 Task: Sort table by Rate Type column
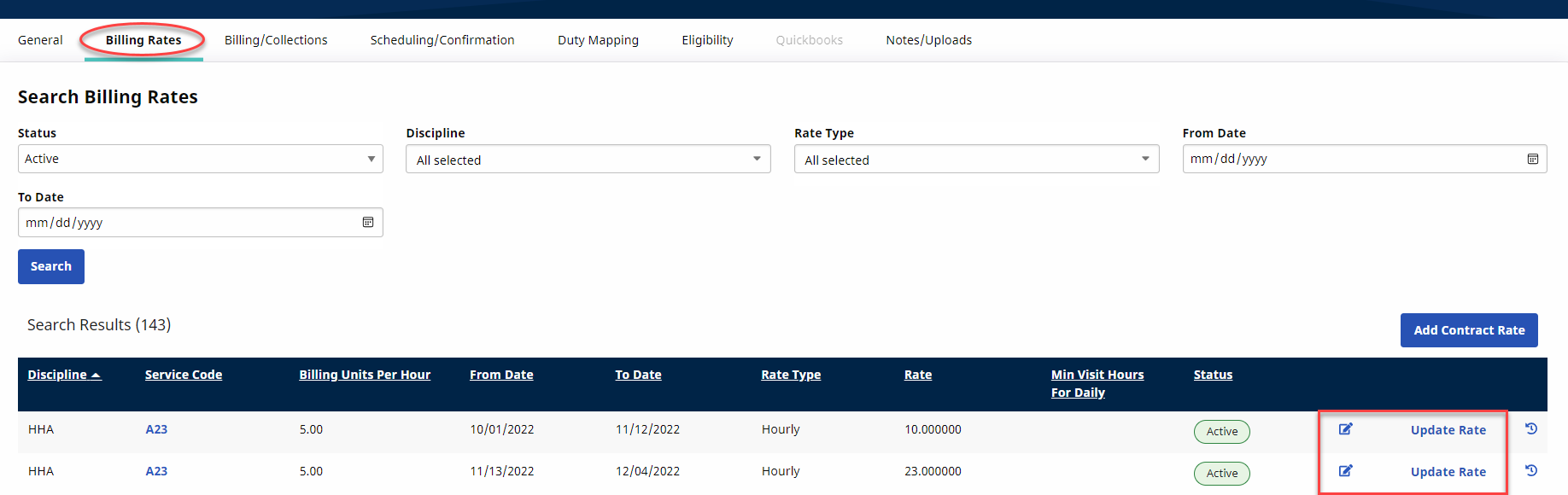(790, 375)
